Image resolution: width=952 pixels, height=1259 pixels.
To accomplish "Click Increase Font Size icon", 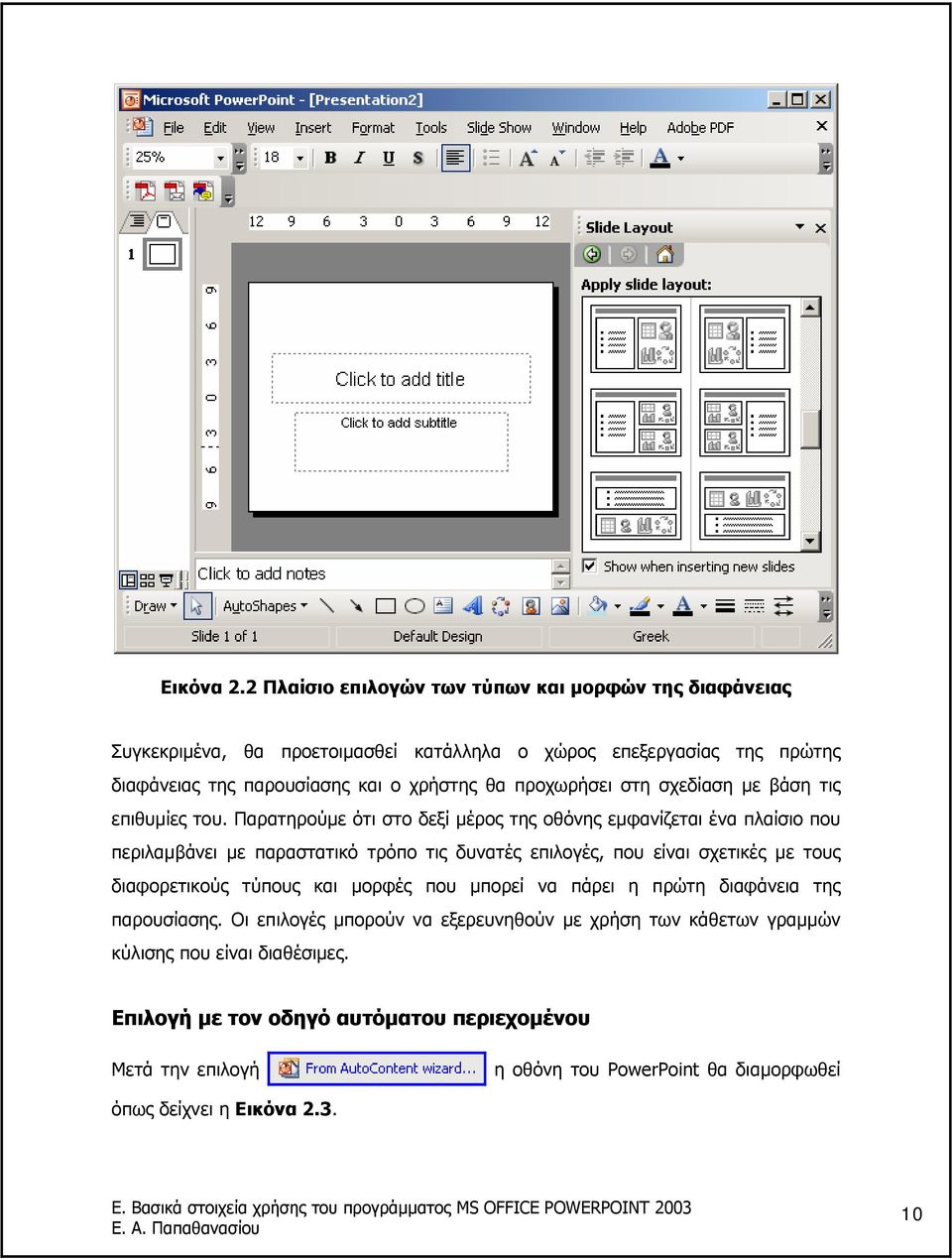I will 528,158.
